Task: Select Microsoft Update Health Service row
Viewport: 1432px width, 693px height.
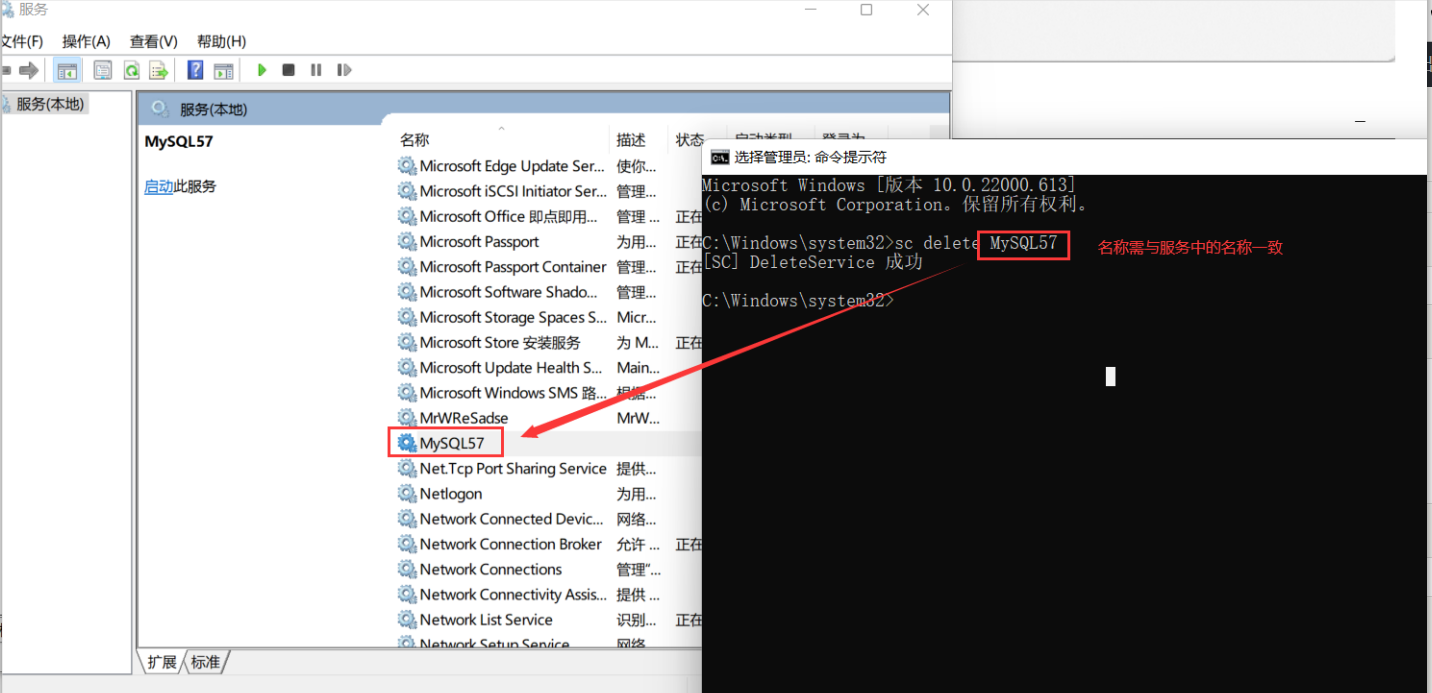Action: pyautogui.click(x=550, y=368)
